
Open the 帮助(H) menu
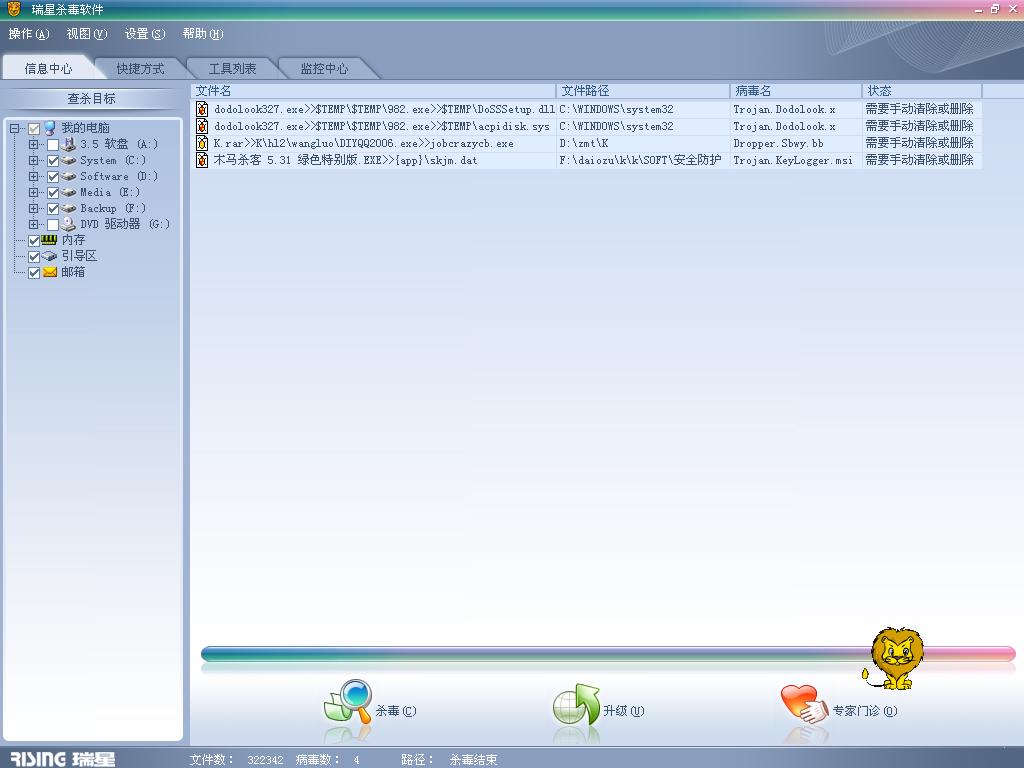tap(203, 34)
